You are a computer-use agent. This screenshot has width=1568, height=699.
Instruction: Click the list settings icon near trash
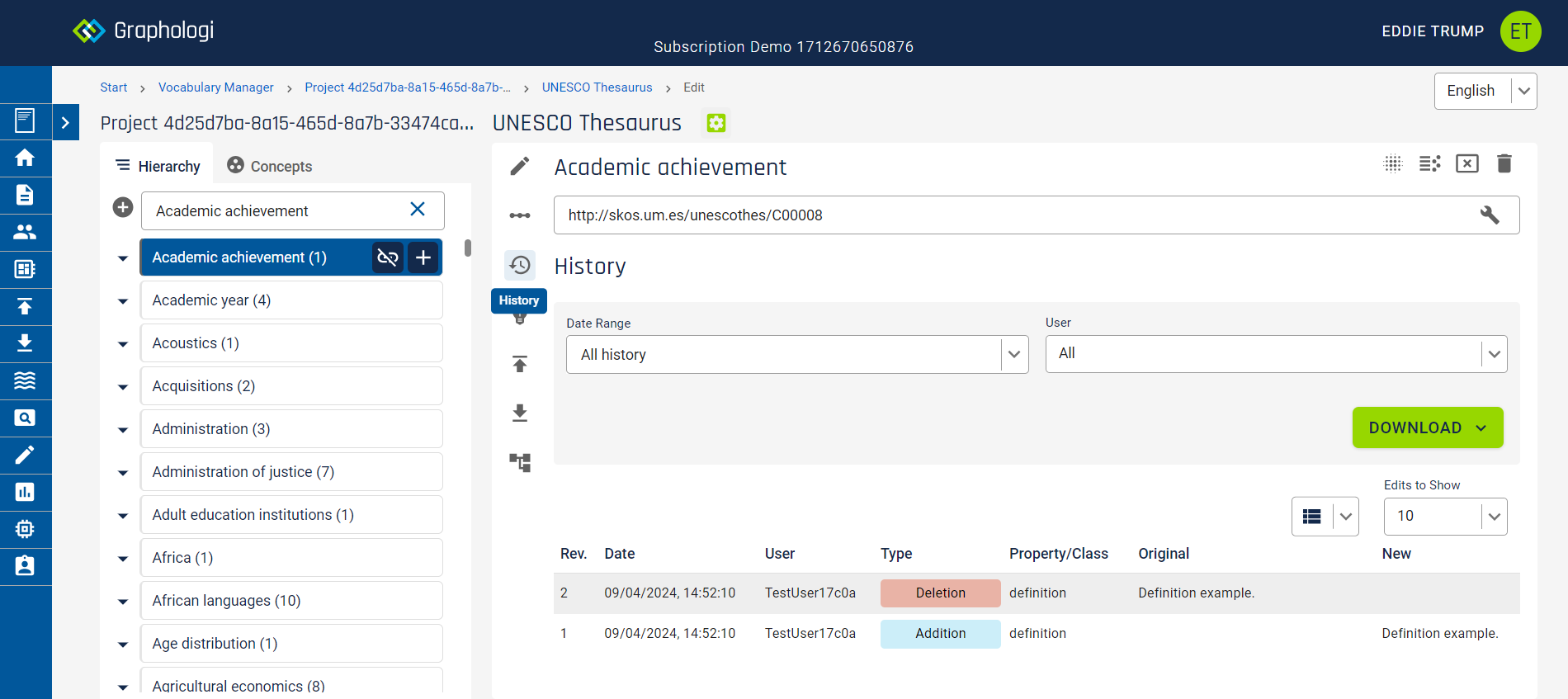pyautogui.click(x=1430, y=163)
